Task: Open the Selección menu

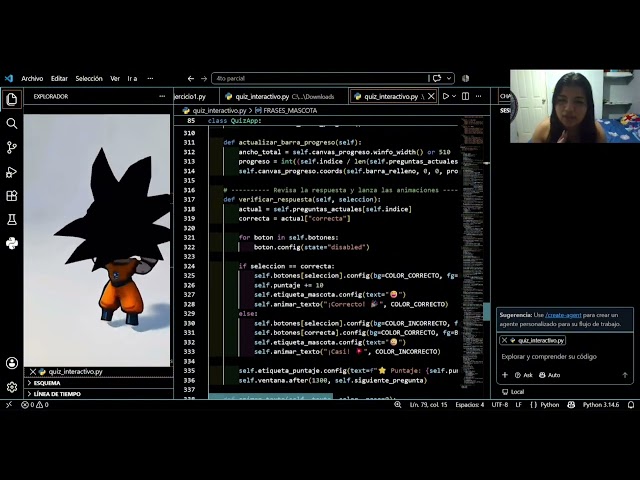Action: click(89, 78)
